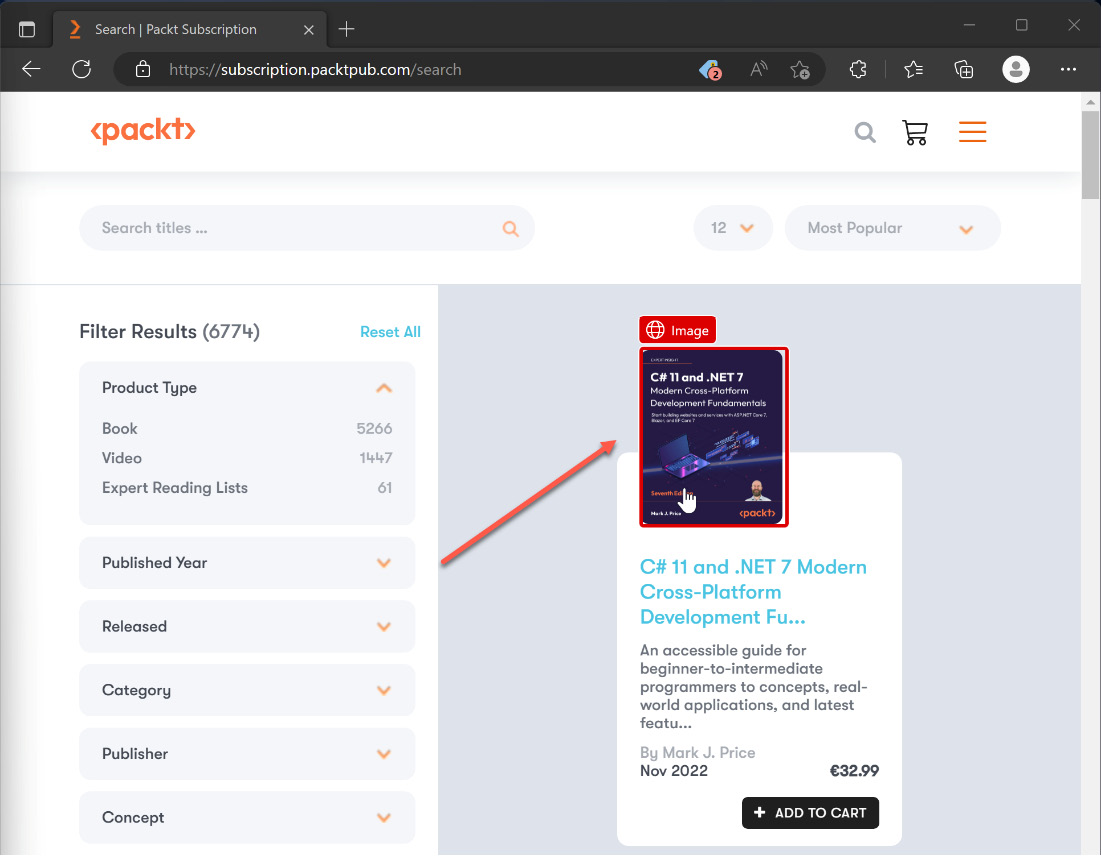Open the 12 results per page dropdown

click(733, 228)
